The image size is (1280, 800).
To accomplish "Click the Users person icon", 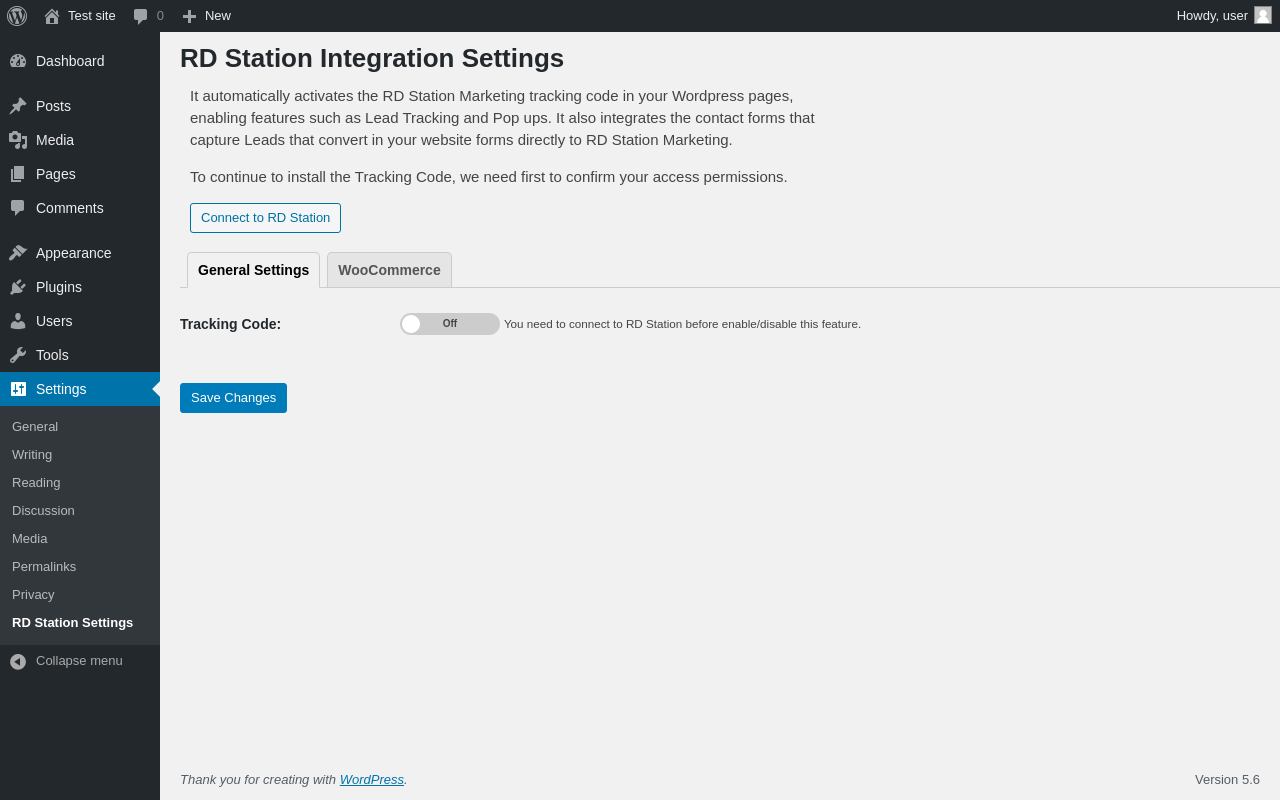I will point(18,321).
